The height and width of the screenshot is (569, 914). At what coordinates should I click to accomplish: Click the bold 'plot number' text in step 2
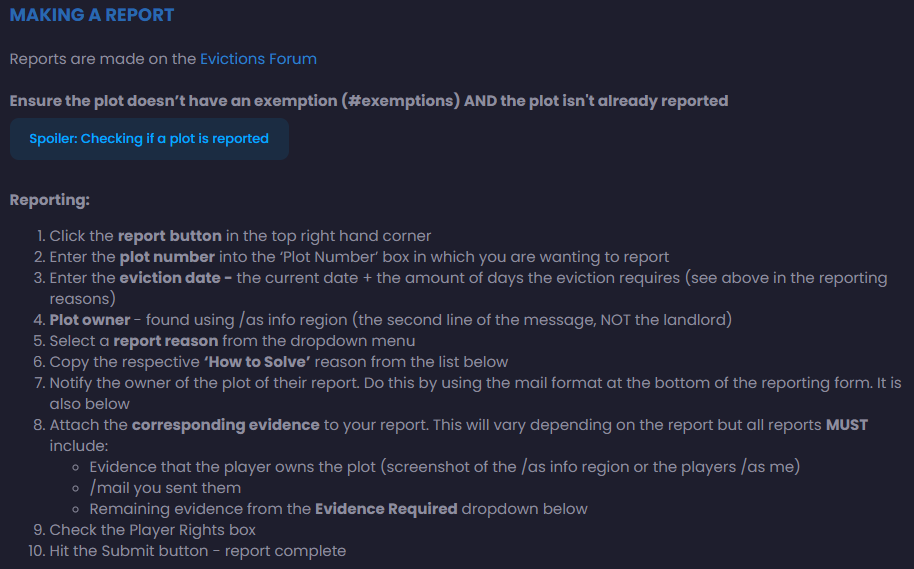pos(167,257)
